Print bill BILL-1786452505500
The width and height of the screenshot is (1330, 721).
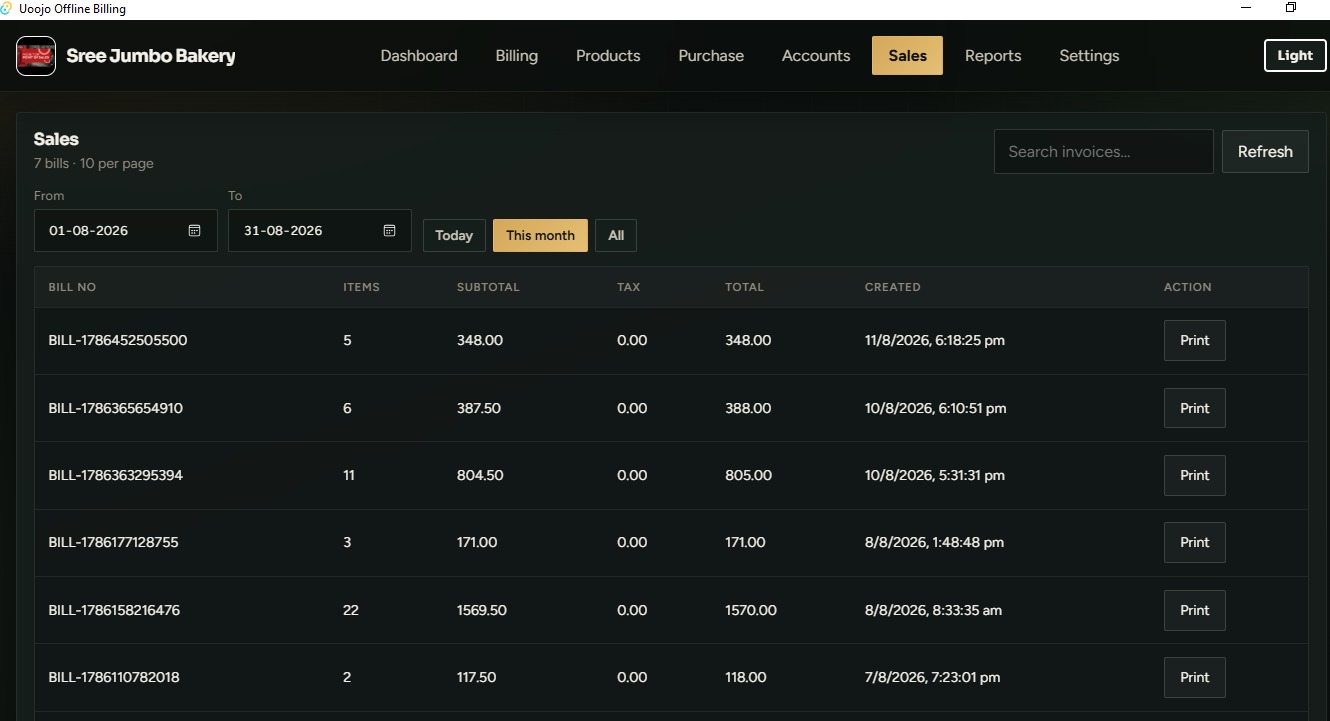(x=1195, y=341)
